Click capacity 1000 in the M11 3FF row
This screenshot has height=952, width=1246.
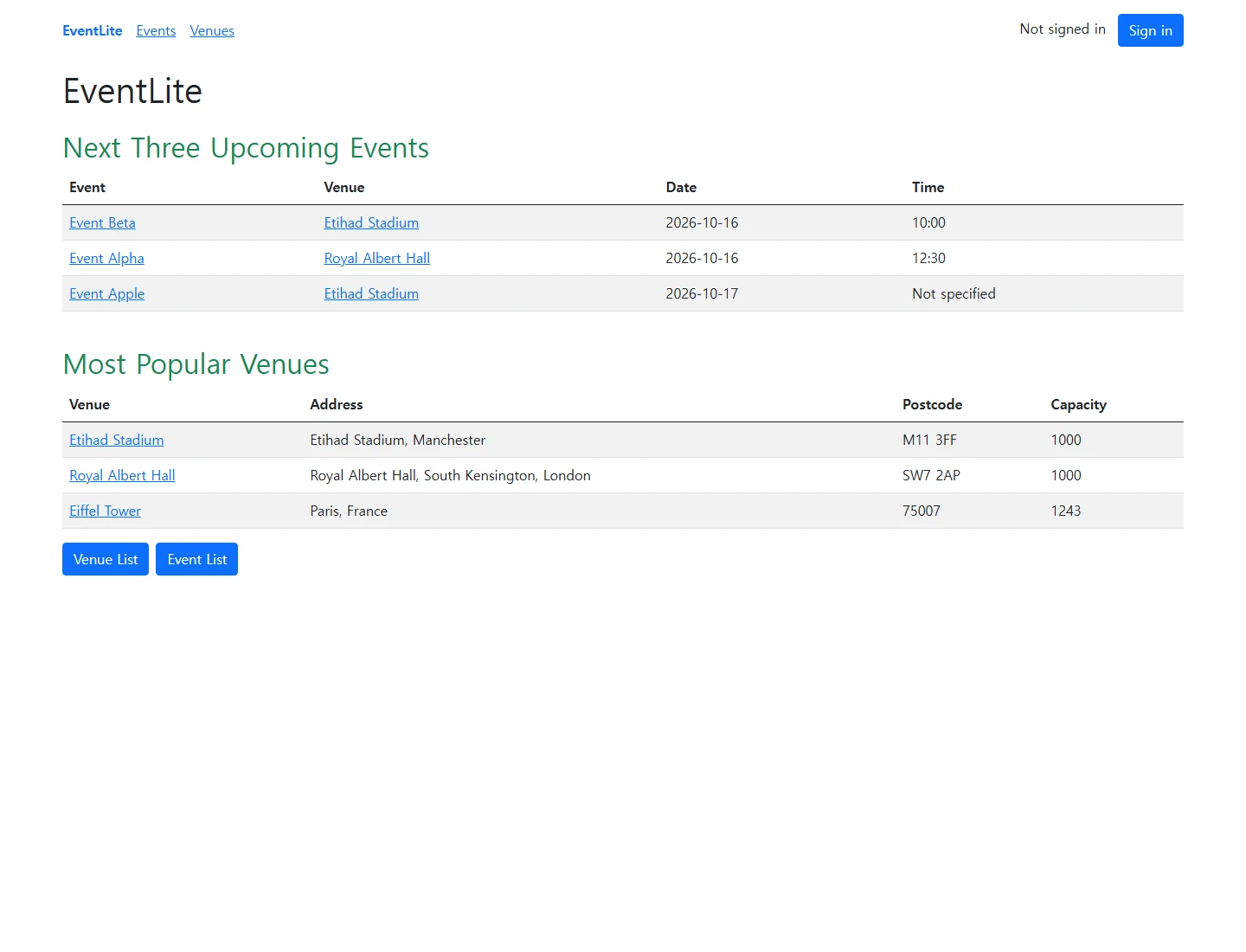coord(1066,440)
